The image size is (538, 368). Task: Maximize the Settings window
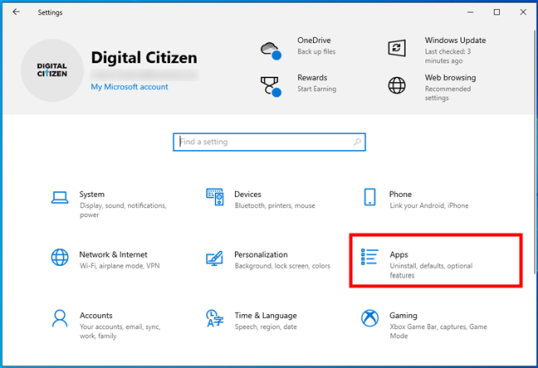(x=497, y=12)
